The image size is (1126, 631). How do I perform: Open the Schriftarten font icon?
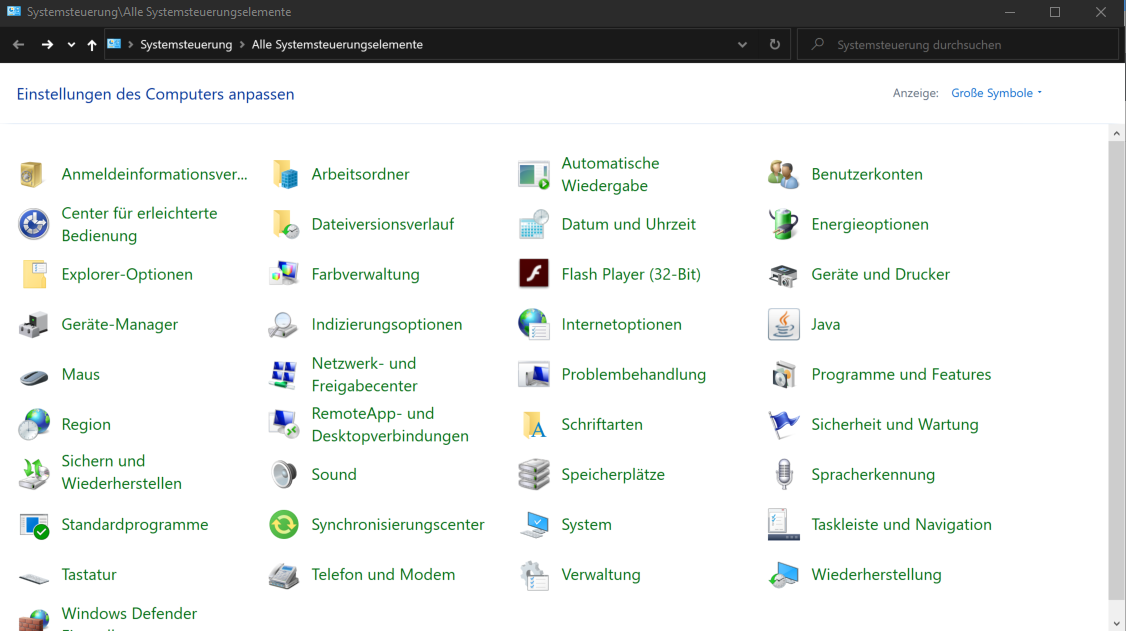click(534, 425)
